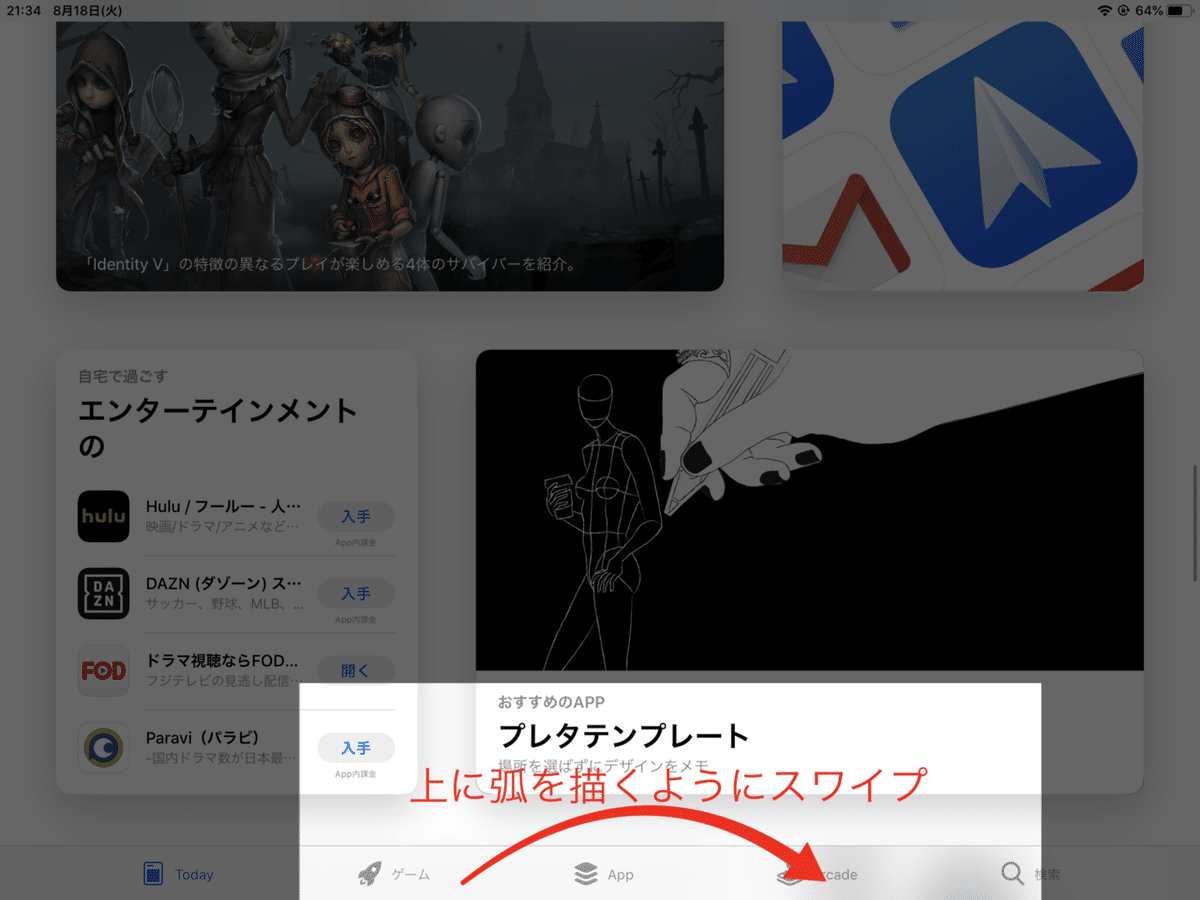
Task: Switch to the App tab label
Action: (x=621, y=874)
